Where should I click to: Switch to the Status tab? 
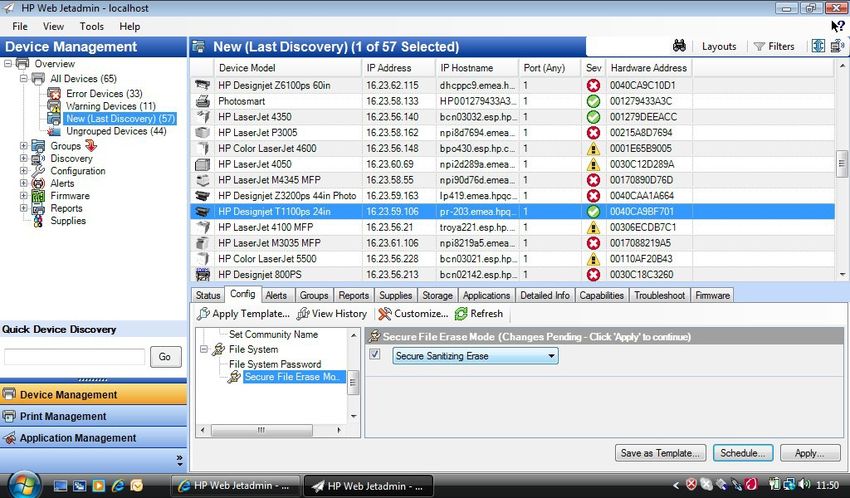(208, 295)
